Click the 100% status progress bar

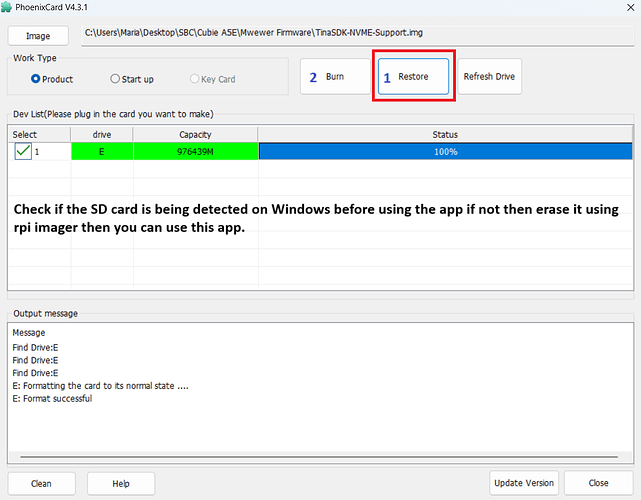446,152
